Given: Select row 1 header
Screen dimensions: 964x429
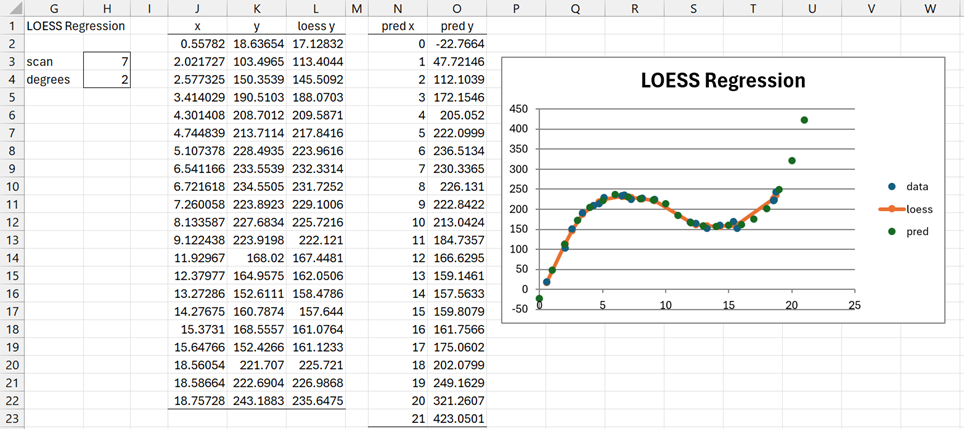Looking at the screenshot, I should click(x=7, y=26).
